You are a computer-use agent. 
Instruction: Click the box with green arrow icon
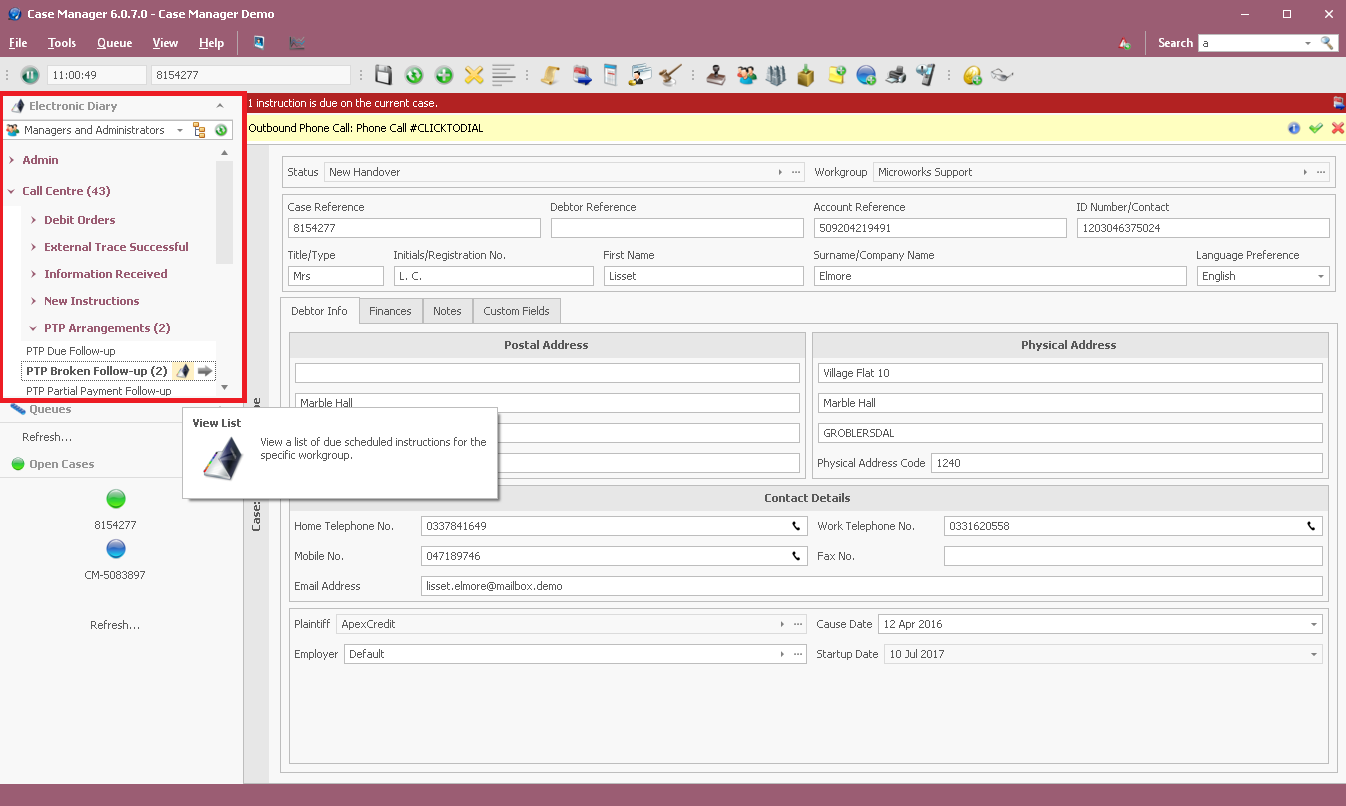(x=806, y=75)
